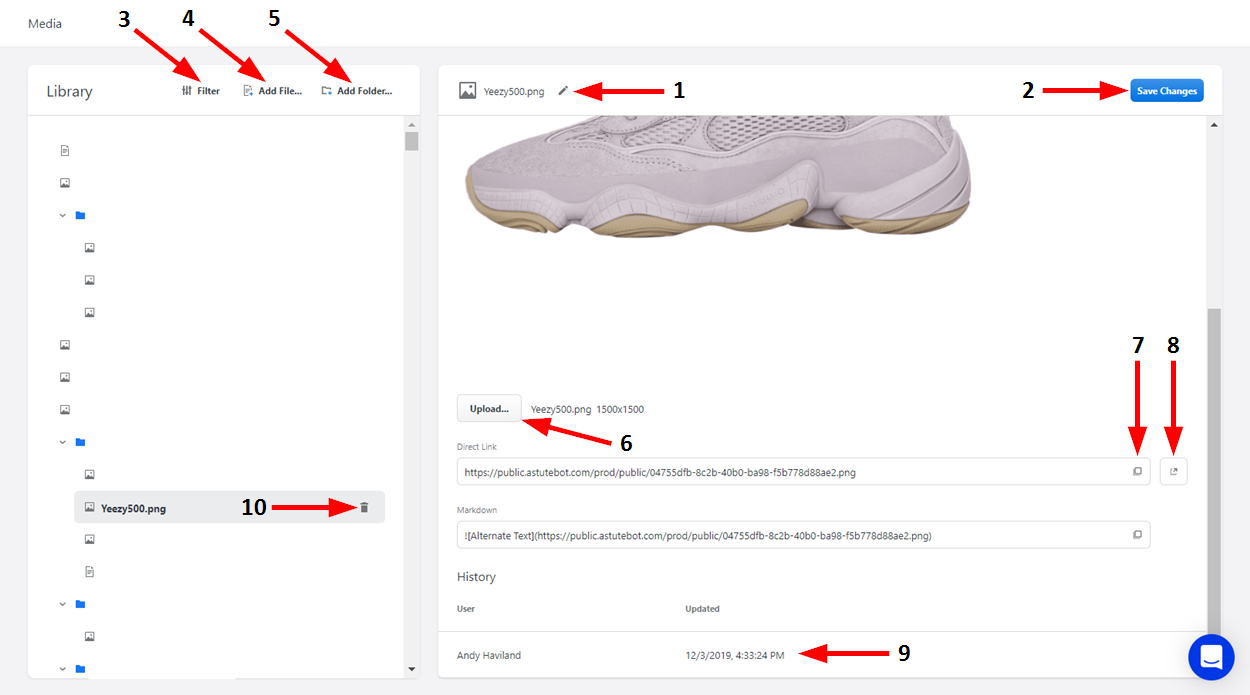Image resolution: width=1250 pixels, height=695 pixels.
Task: Collapse the first folder in the library
Action: point(63,215)
